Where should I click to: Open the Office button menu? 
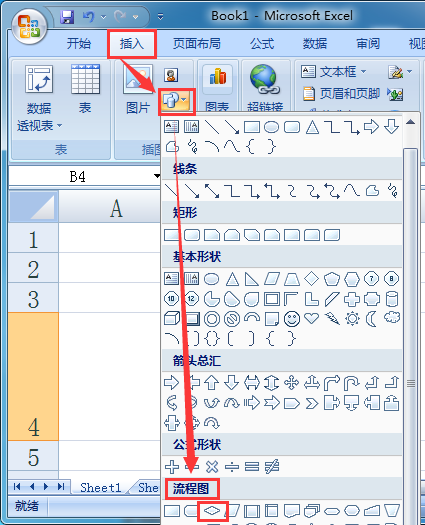click(28, 27)
